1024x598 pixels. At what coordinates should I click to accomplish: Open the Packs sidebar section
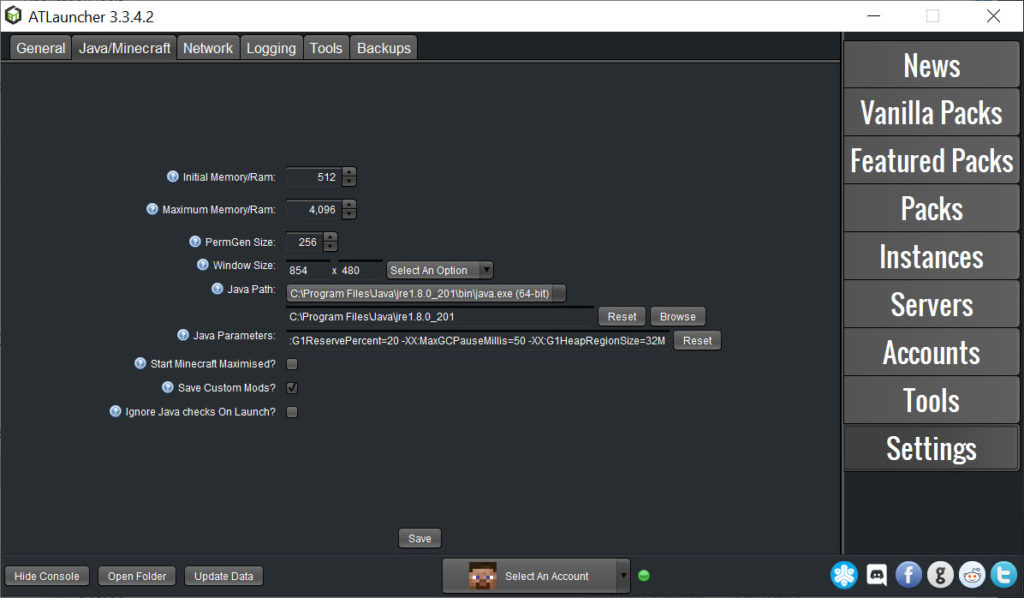pyautogui.click(x=931, y=208)
